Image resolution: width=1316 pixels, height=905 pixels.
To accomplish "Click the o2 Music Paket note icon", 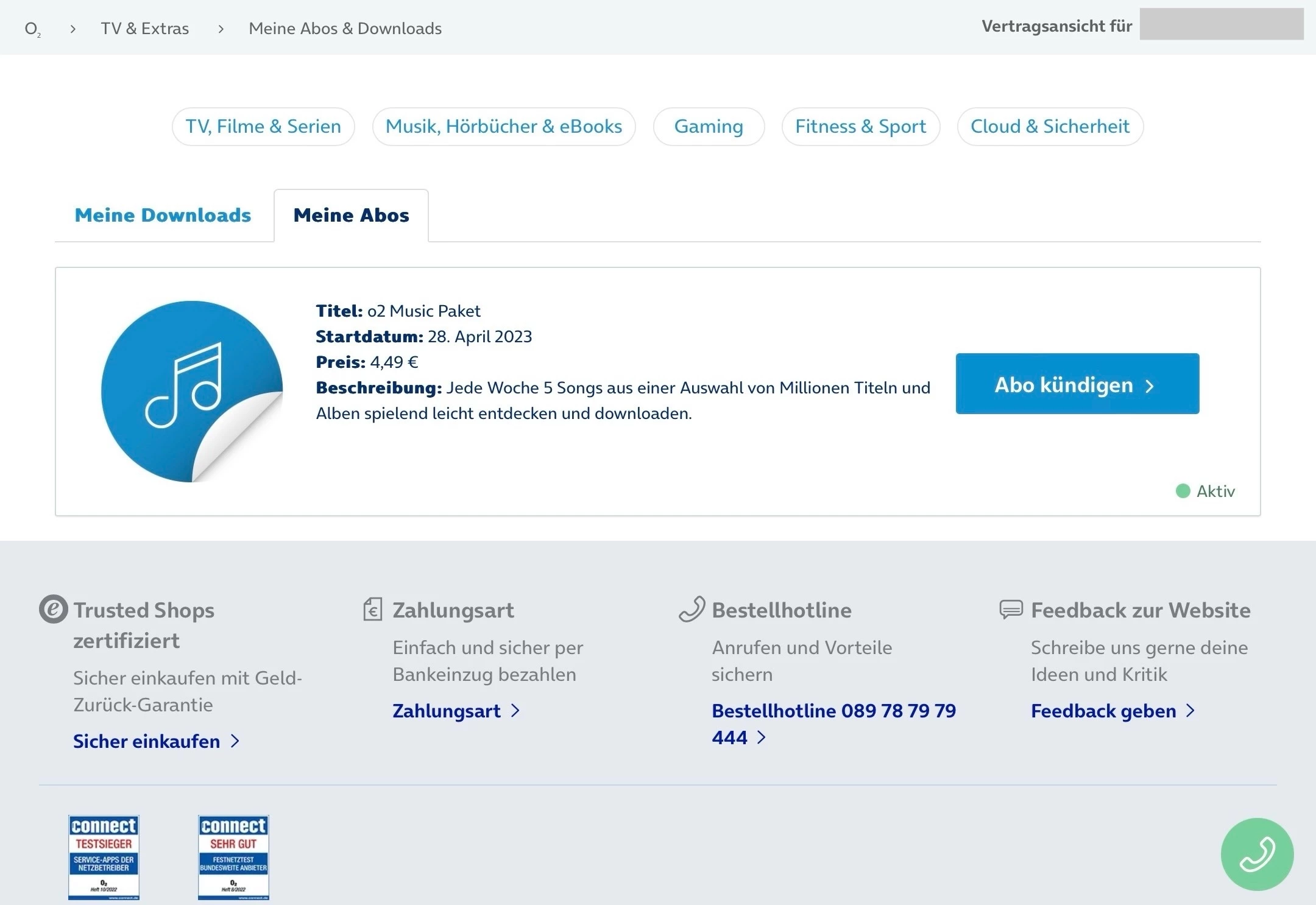I will (191, 391).
